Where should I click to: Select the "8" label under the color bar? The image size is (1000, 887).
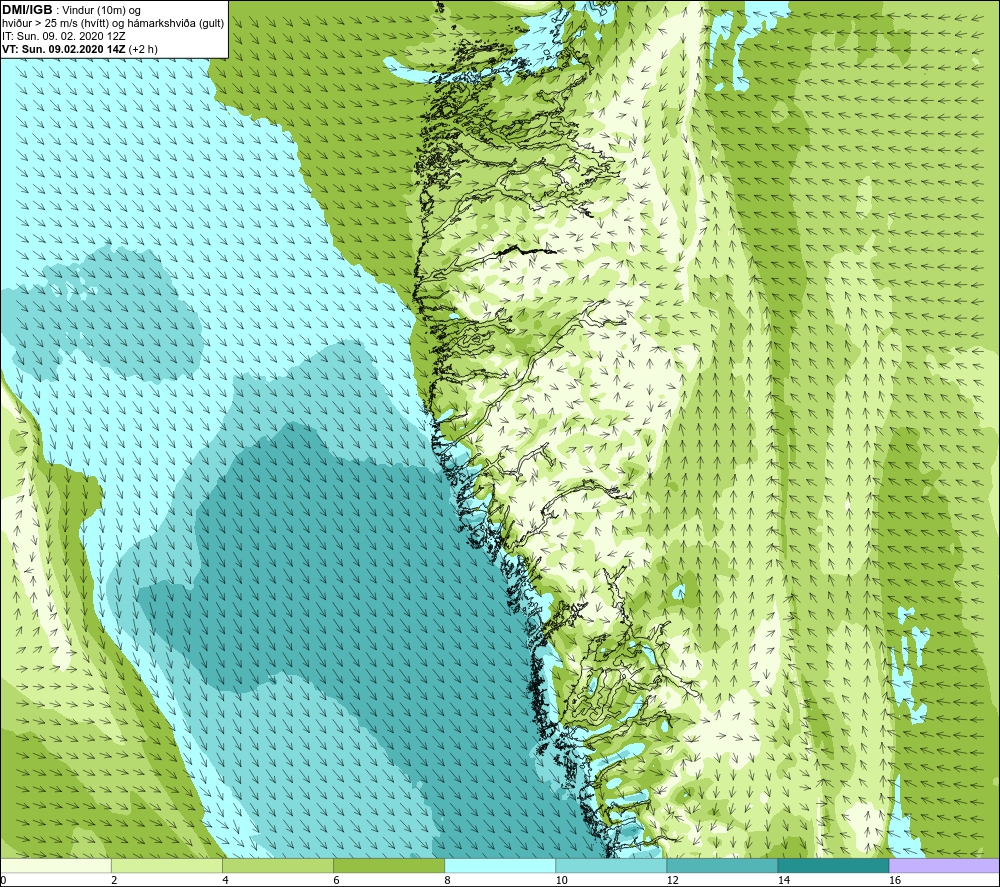point(447,881)
